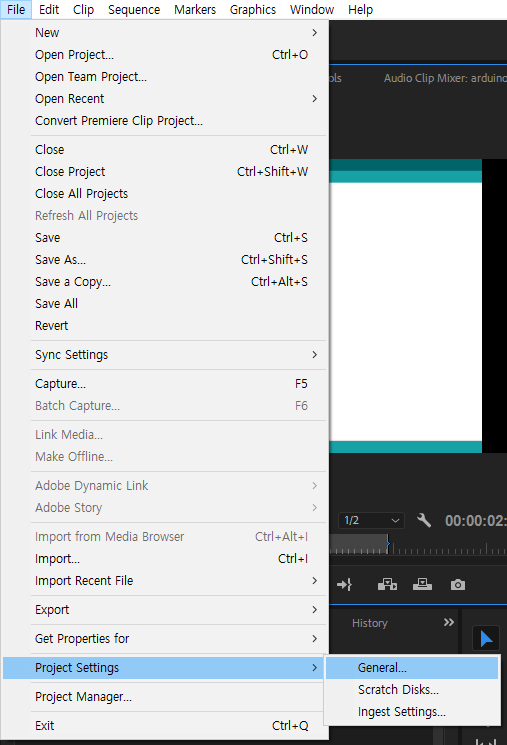Choose Ingest Settings... in submenu
This screenshot has height=745, width=507.
point(412,712)
